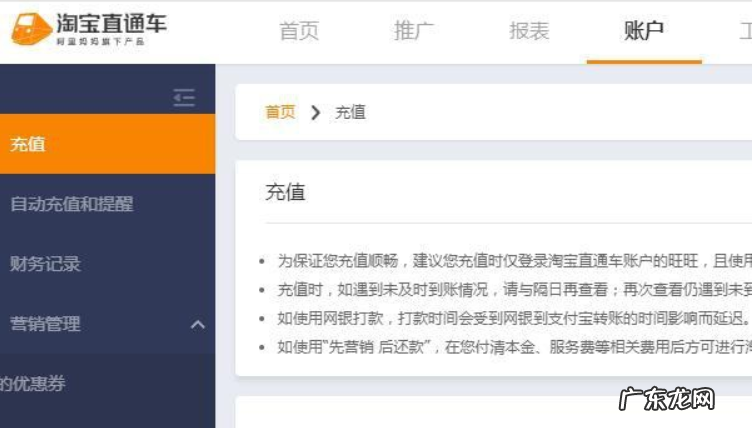
Task: Open the 优惠券 submenu item
Action: 33,383
